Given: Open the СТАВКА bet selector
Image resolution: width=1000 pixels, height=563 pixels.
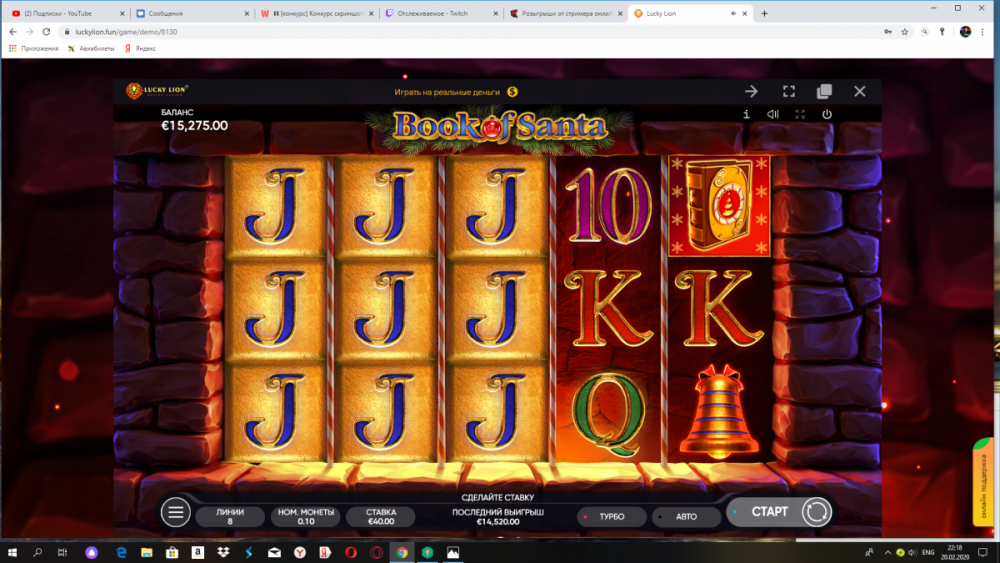Looking at the screenshot, I should (381, 516).
